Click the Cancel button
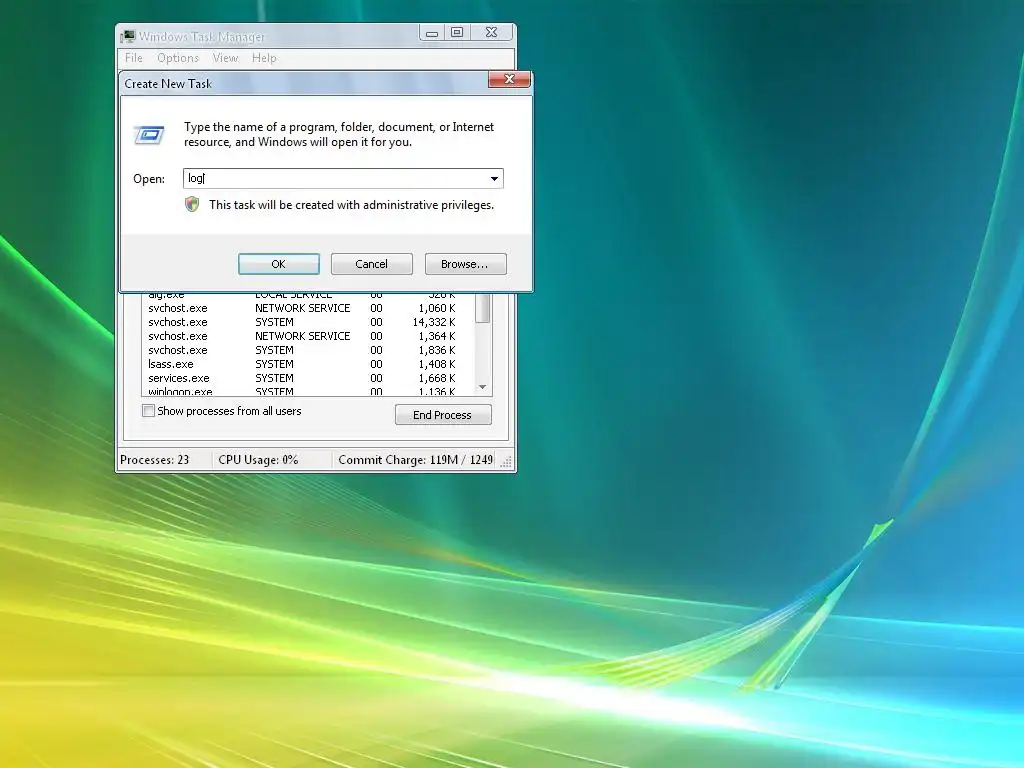This screenshot has height=768, width=1024. pyautogui.click(x=372, y=264)
